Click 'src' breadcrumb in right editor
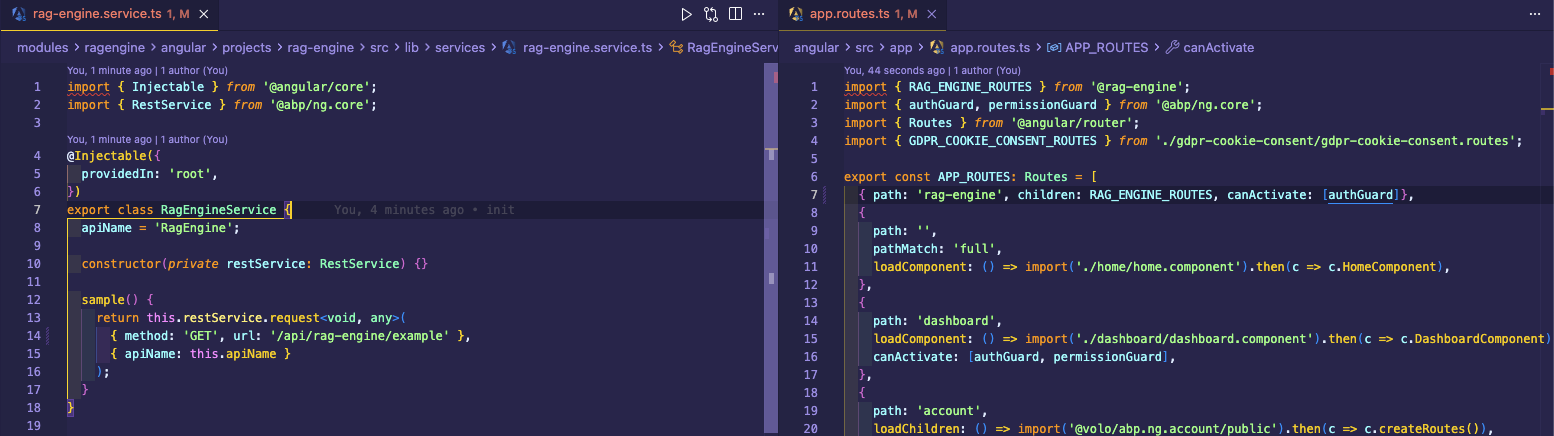The height and width of the screenshot is (436, 1554). point(866,47)
